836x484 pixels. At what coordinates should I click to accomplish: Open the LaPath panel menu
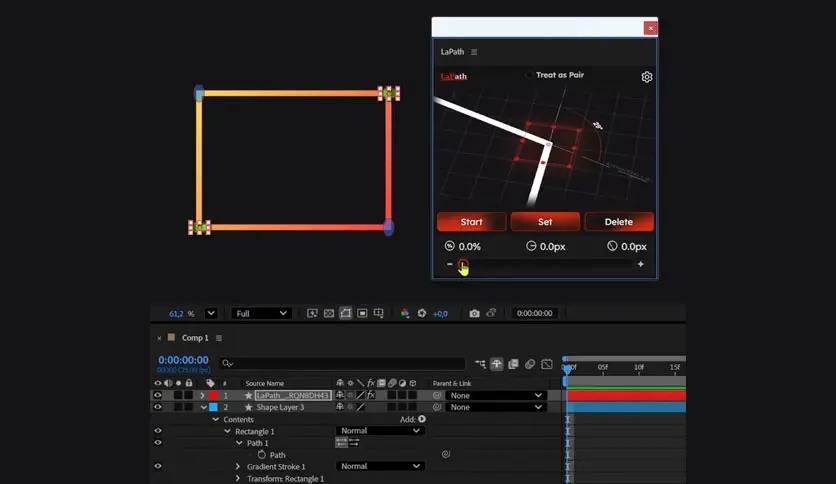click(474, 52)
